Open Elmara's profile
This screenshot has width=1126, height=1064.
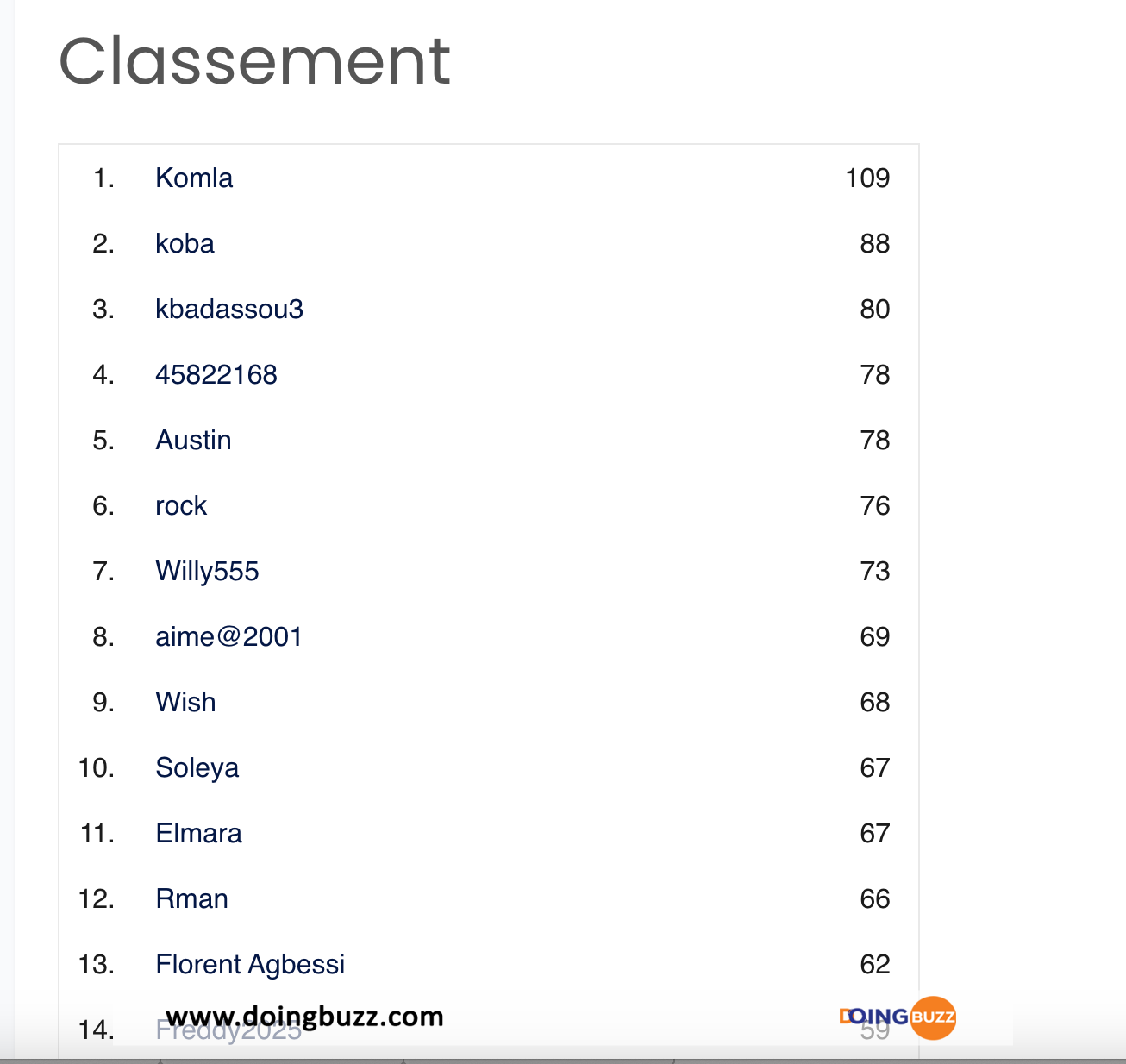tap(198, 833)
